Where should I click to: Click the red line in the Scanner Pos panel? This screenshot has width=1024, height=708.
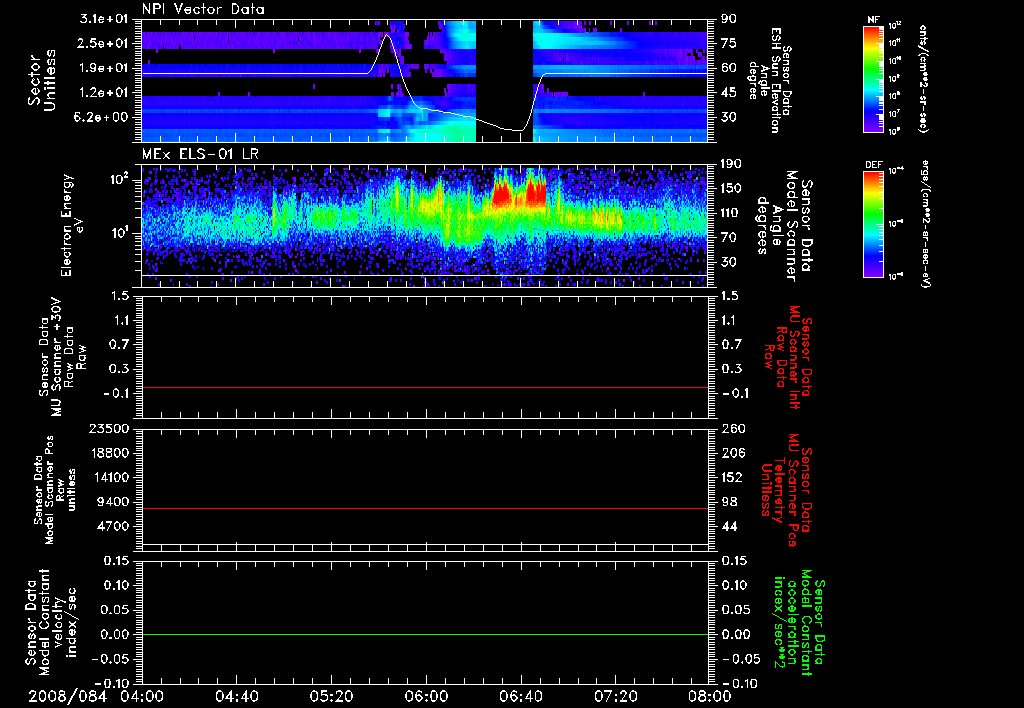(425, 508)
